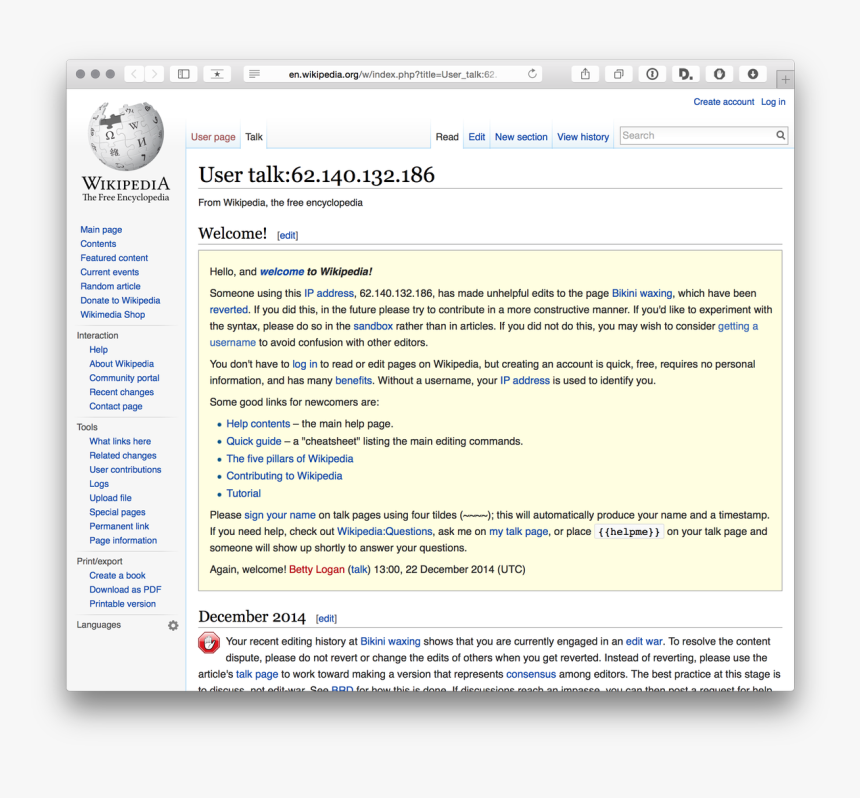Click the magnifier icon in Wikipedia search
860x798 pixels.
click(x=780, y=135)
